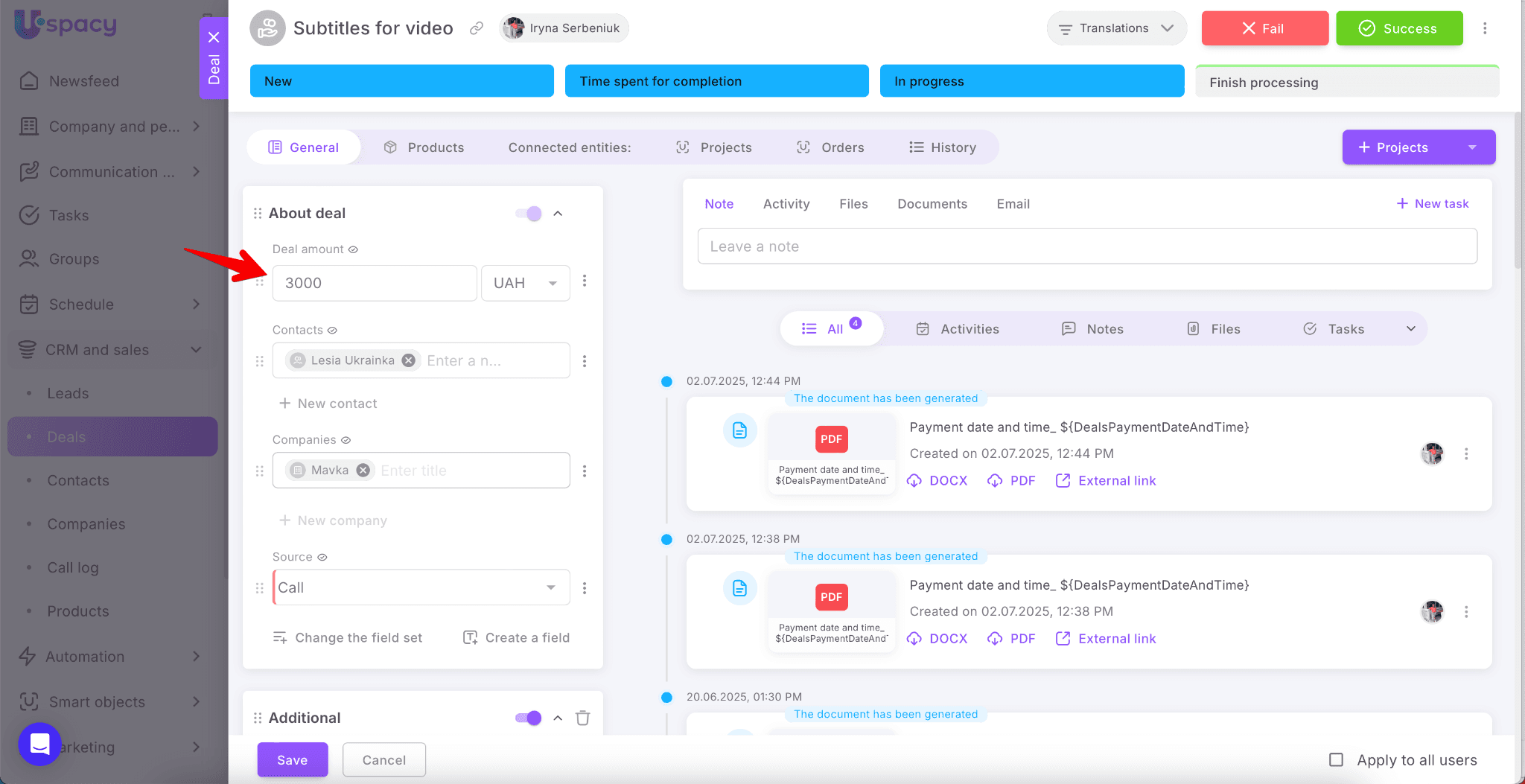1525x784 pixels.
Task: Switch to the History tab
Action: pos(943,147)
